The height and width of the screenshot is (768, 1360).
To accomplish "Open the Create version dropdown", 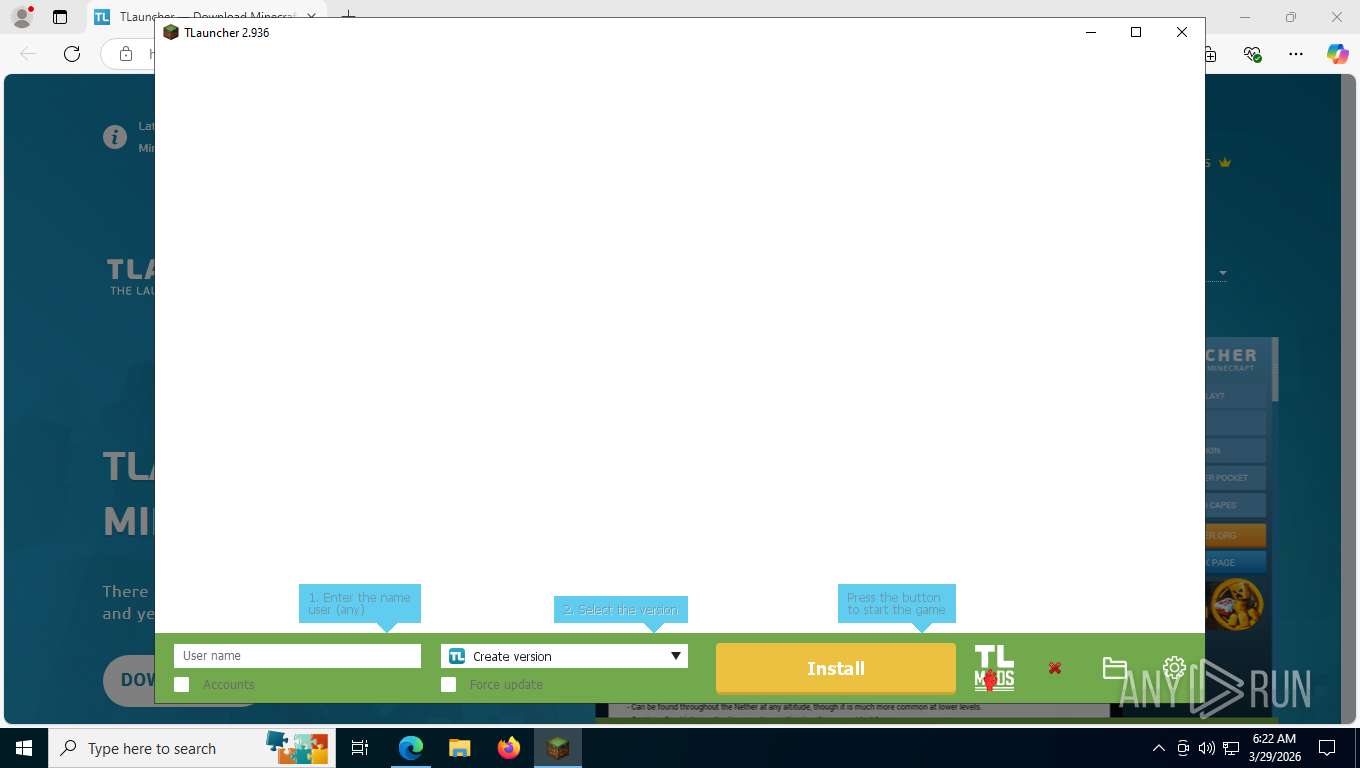I will pos(564,656).
